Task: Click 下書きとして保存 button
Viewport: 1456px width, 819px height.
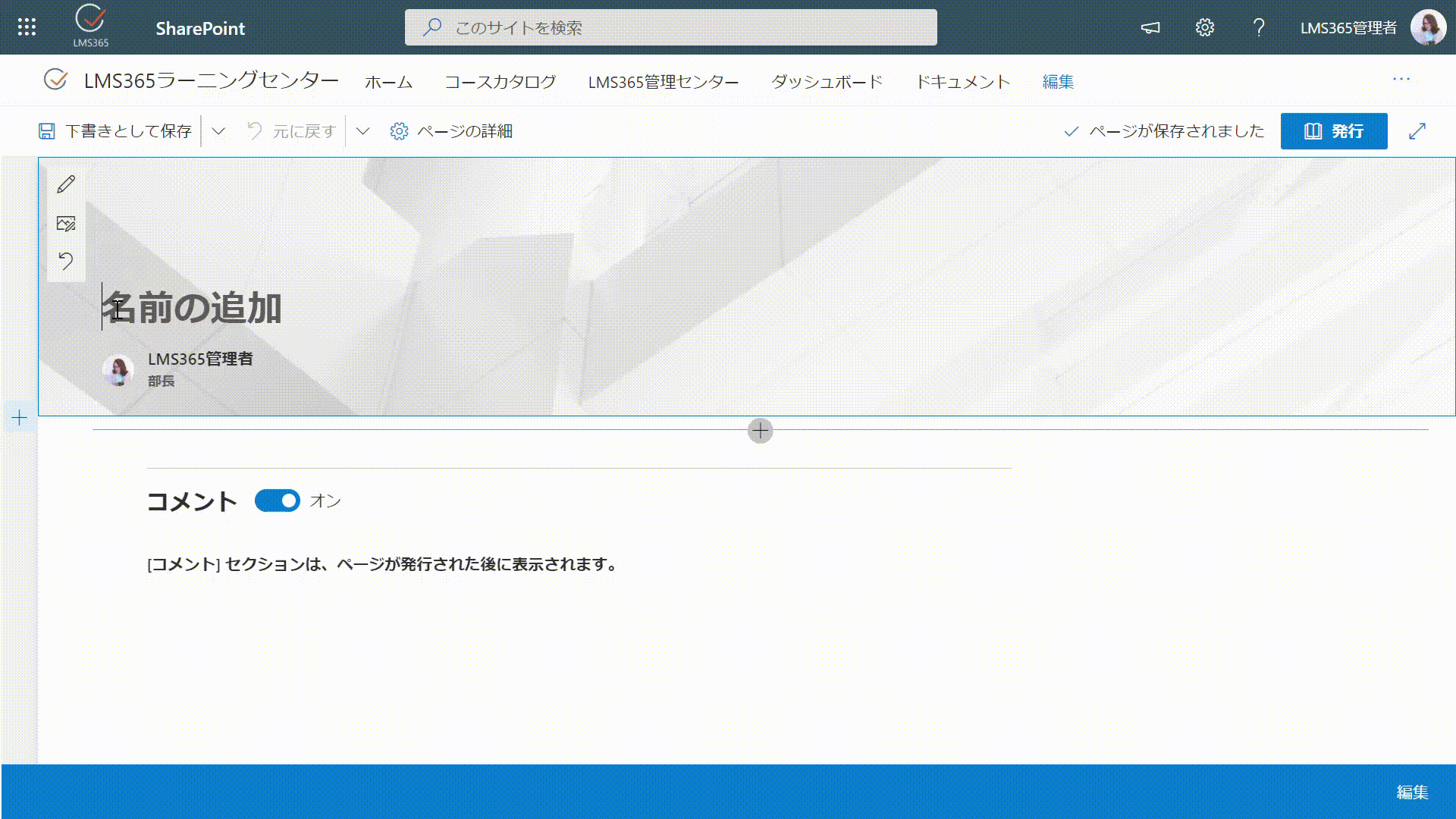Action: [115, 131]
